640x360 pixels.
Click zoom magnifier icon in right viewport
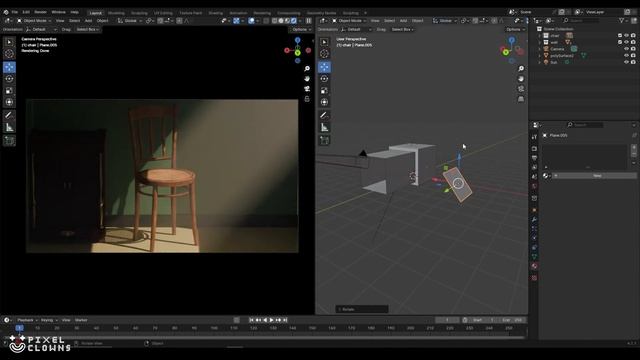coord(521,69)
